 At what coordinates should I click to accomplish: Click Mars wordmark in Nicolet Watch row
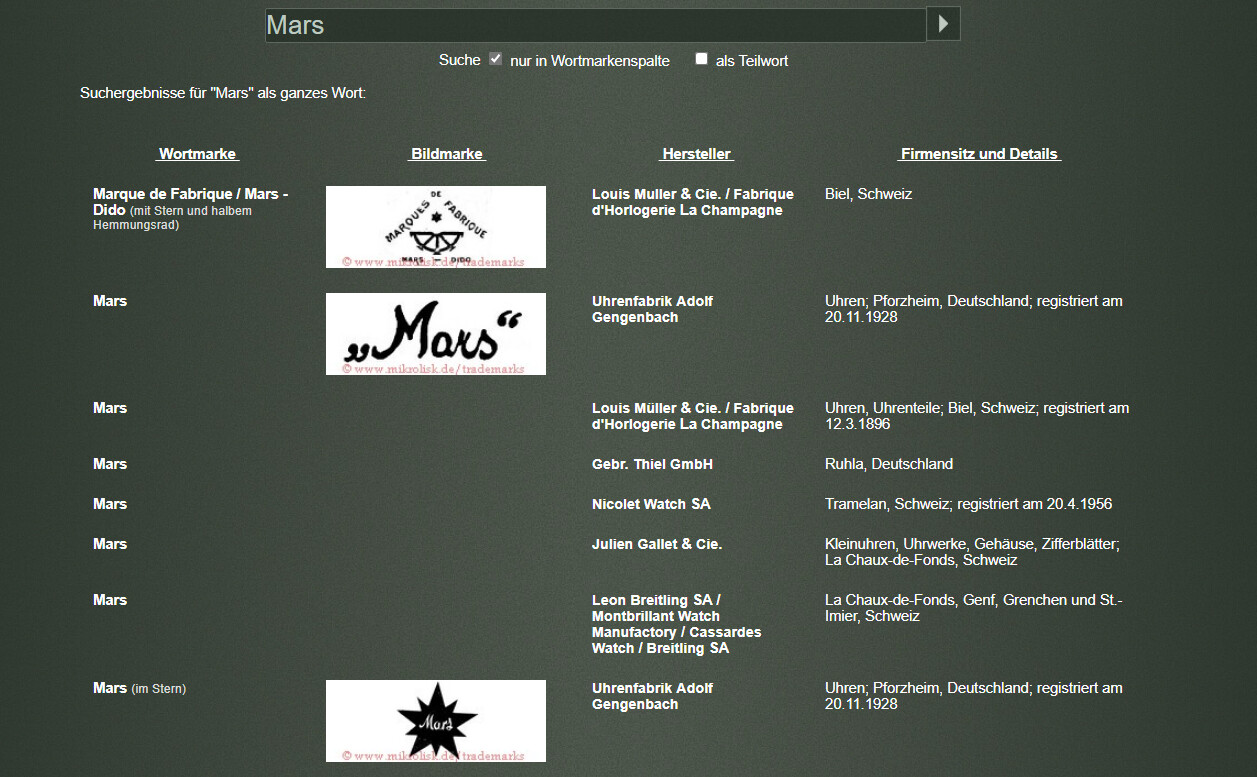click(110, 504)
